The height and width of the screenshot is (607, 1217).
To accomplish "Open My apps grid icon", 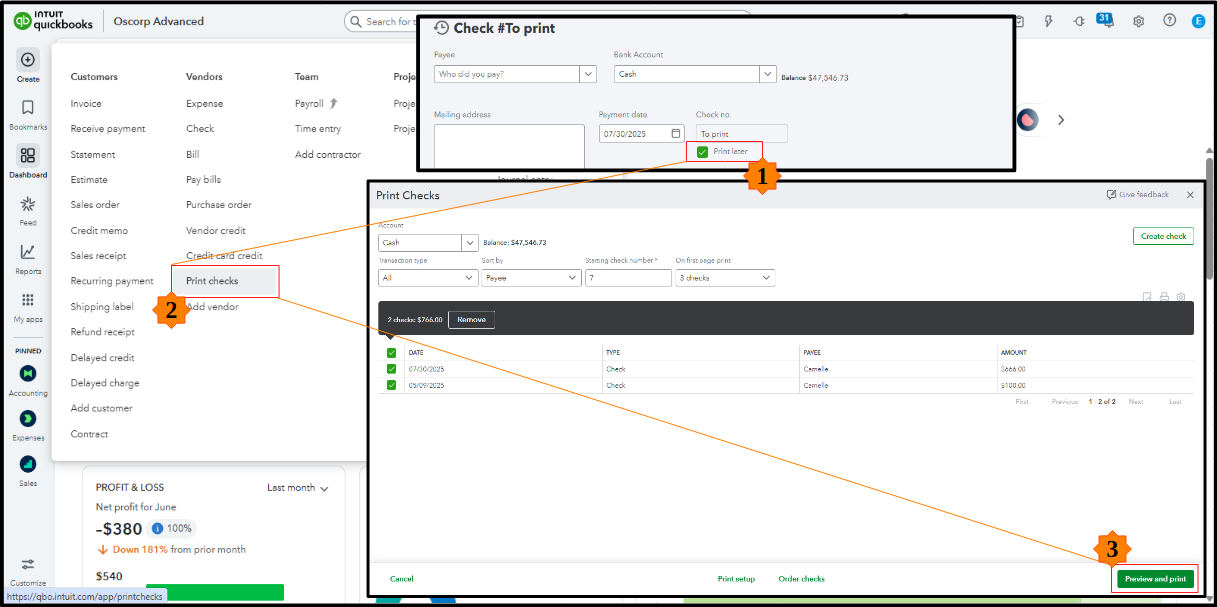I will point(28,300).
